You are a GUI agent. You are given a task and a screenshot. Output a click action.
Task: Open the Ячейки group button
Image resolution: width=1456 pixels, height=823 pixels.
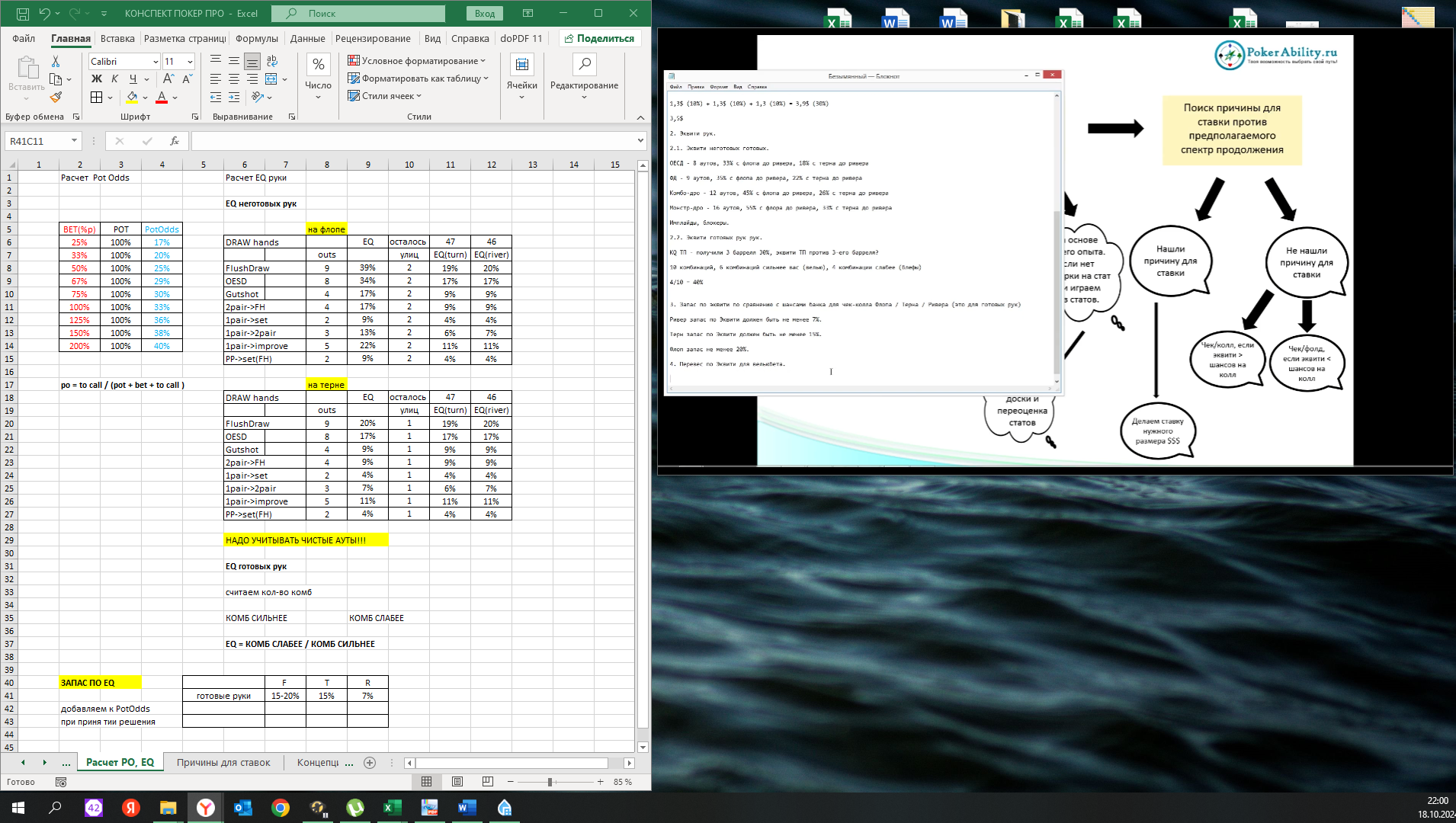click(x=522, y=77)
